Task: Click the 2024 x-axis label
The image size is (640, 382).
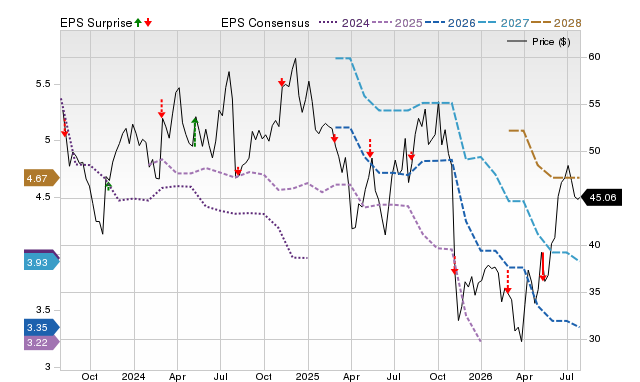Action: [x=133, y=376]
